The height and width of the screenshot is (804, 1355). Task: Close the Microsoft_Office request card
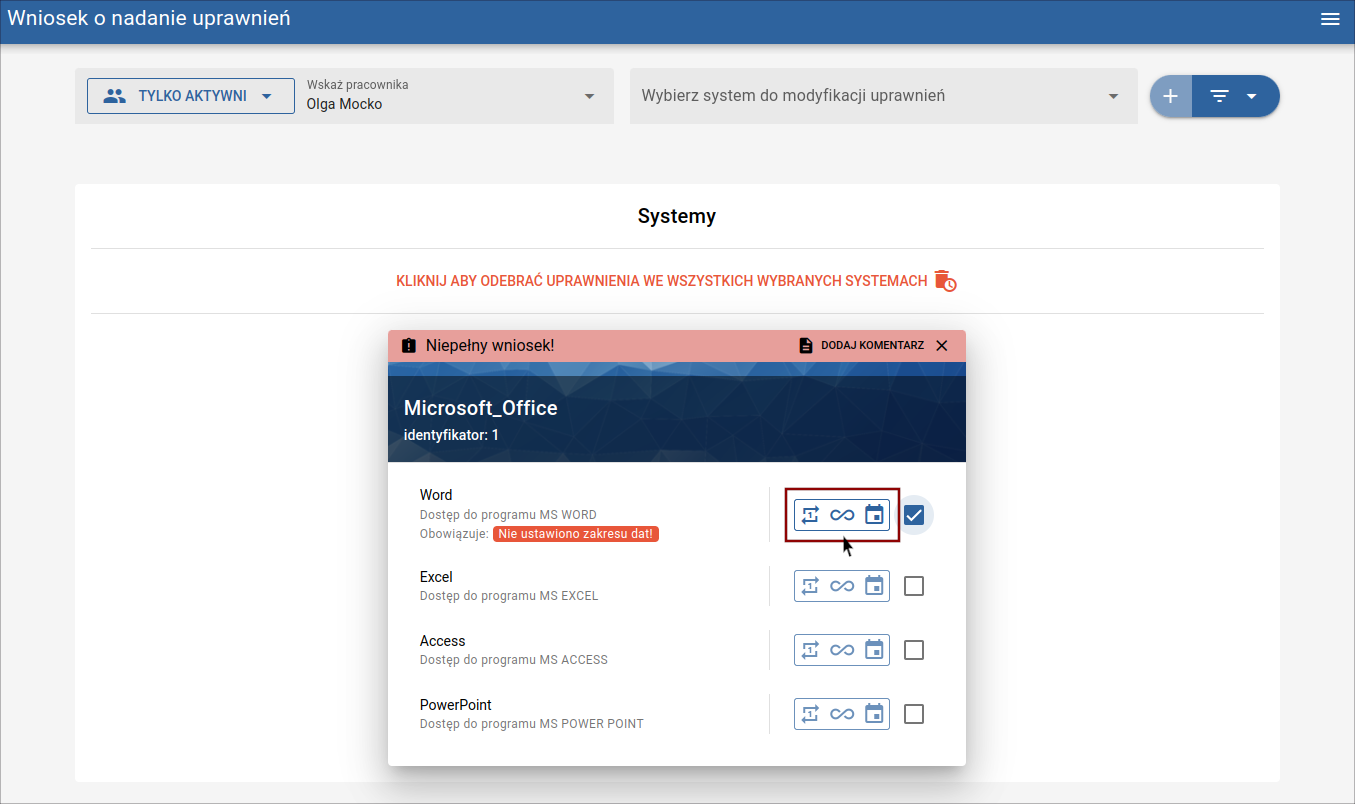(942, 345)
